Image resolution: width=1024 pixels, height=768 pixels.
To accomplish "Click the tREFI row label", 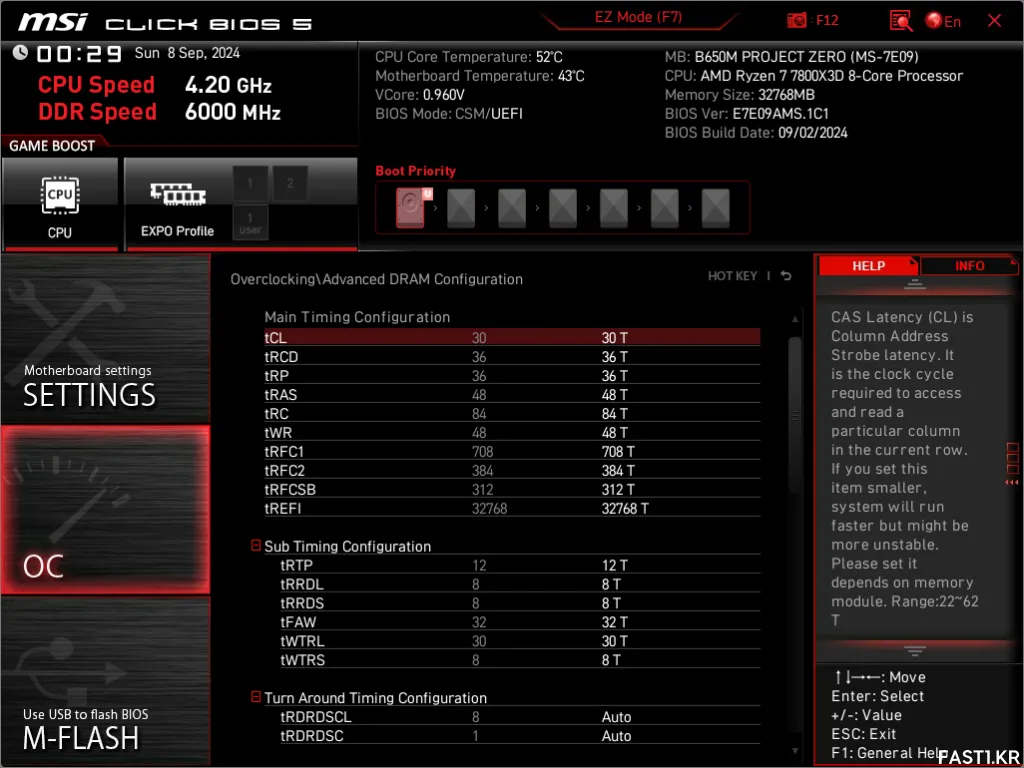I will pyautogui.click(x=282, y=508).
